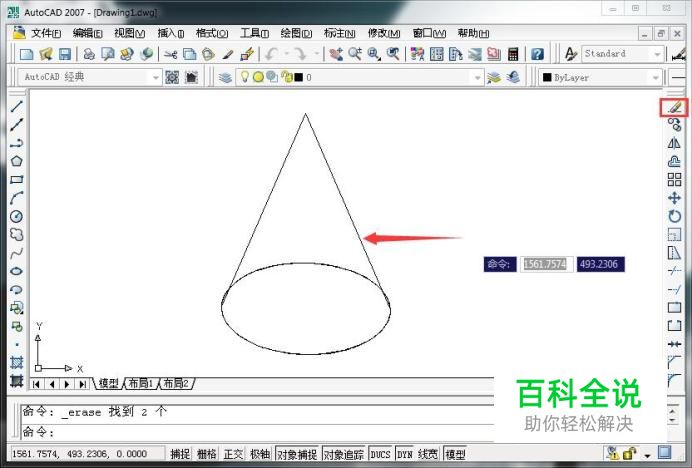Select the Rectangle draw tool
The height and width of the screenshot is (468, 692).
(x=17, y=180)
